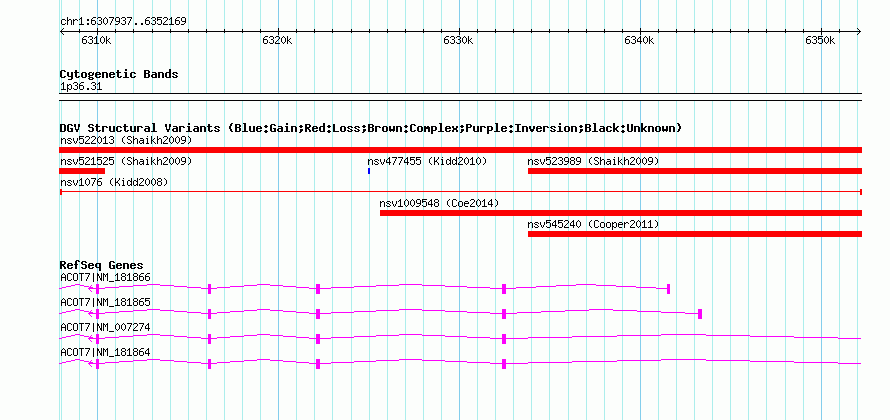Screen dimensions: 890x420
Task: Click the left arrowhead of the ruler
Action: [62, 32]
